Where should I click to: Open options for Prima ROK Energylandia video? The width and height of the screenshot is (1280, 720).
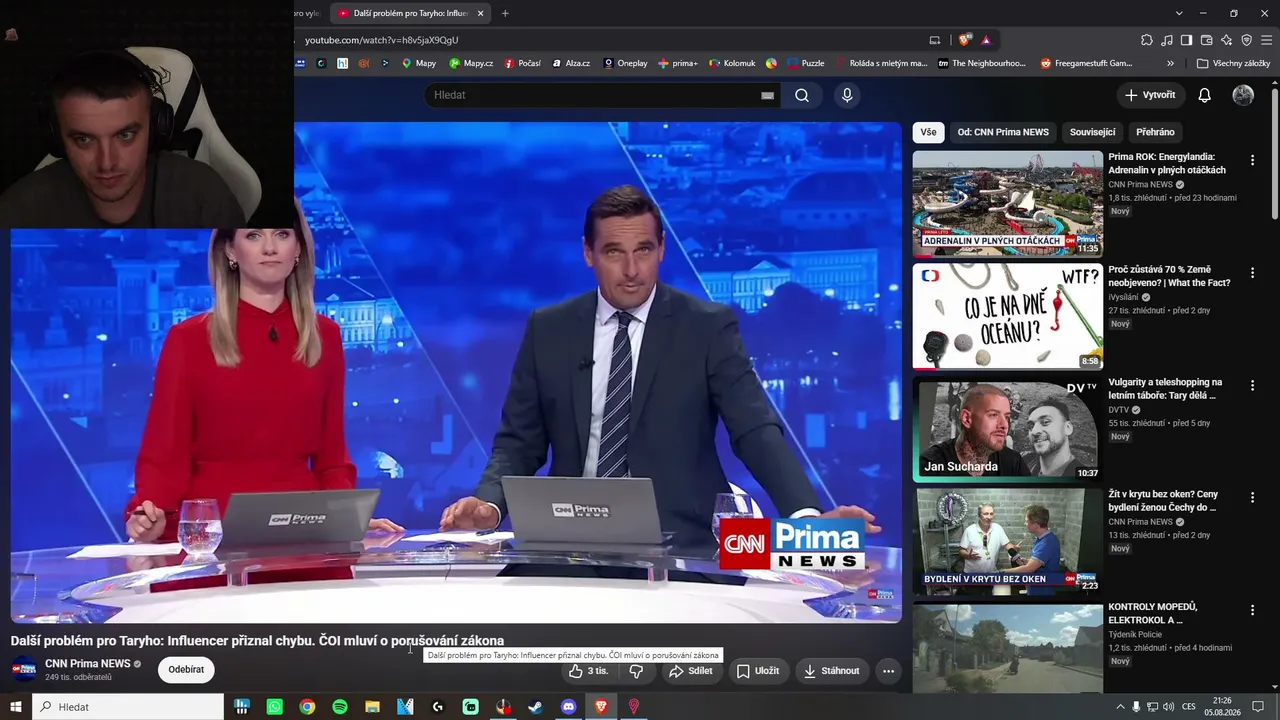pyautogui.click(x=1252, y=160)
